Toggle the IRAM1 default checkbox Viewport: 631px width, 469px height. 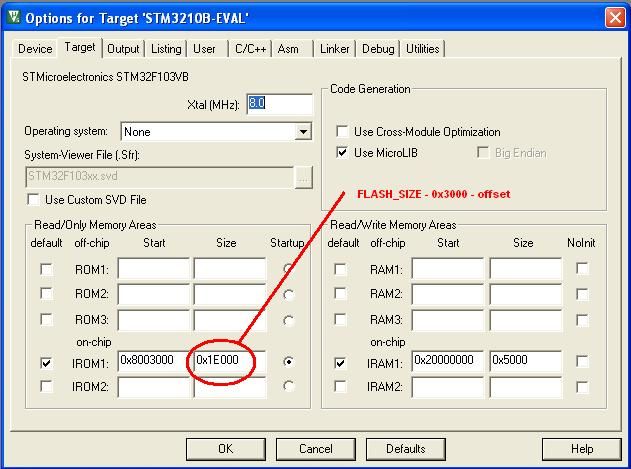(340, 363)
